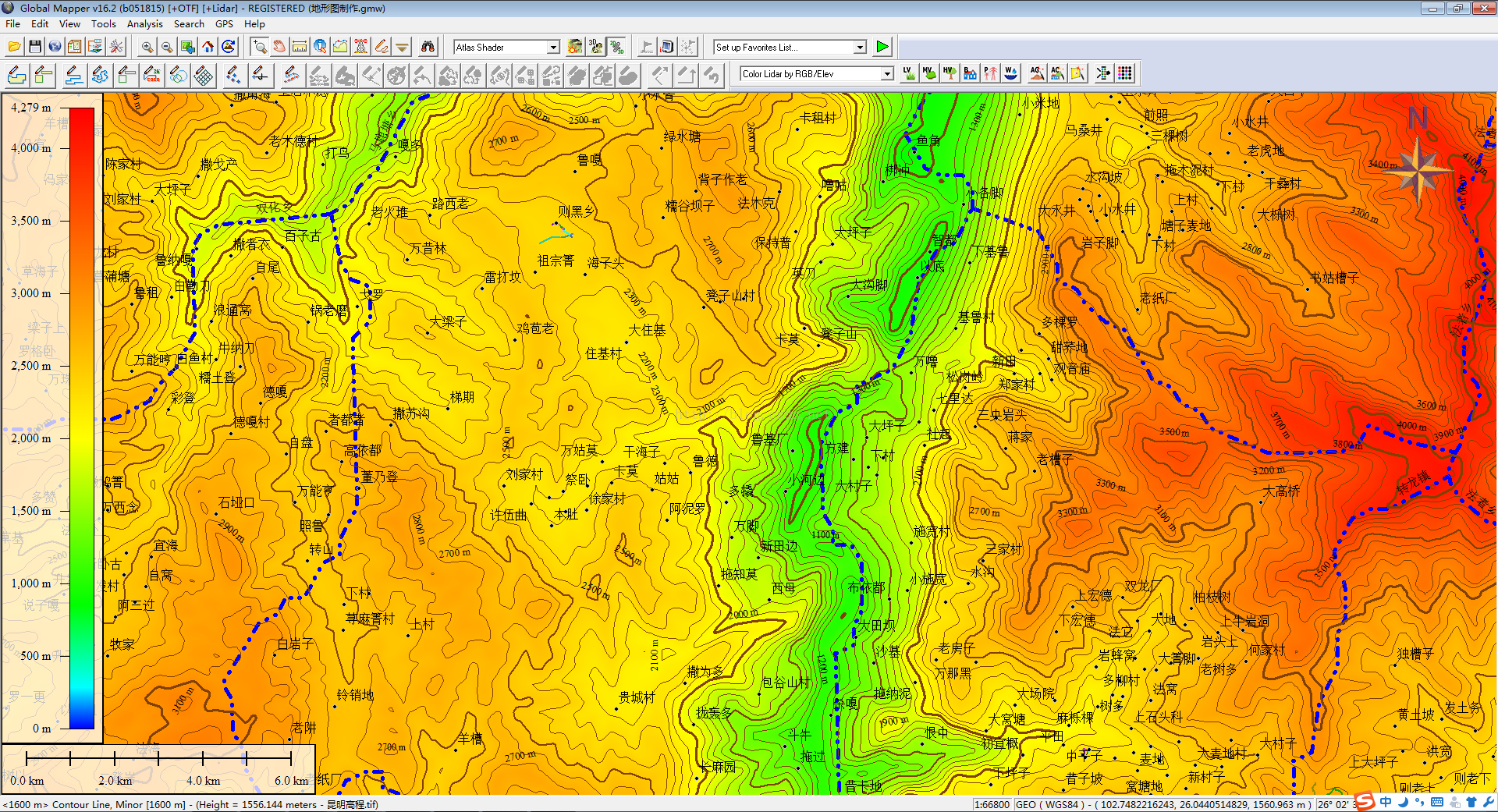Open the Analysis menu

145,24
